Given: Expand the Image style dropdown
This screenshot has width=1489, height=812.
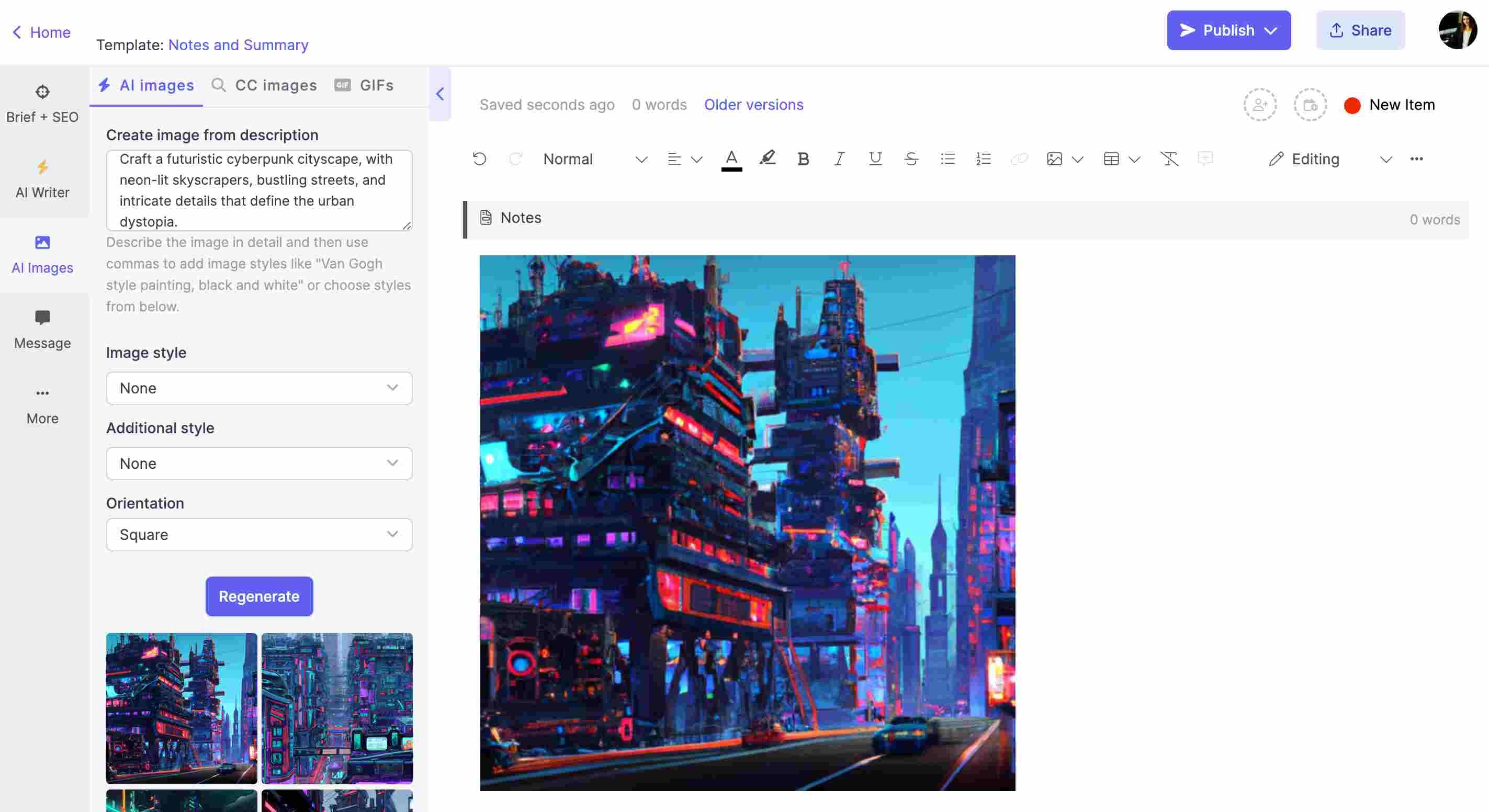Looking at the screenshot, I should point(259,388).
